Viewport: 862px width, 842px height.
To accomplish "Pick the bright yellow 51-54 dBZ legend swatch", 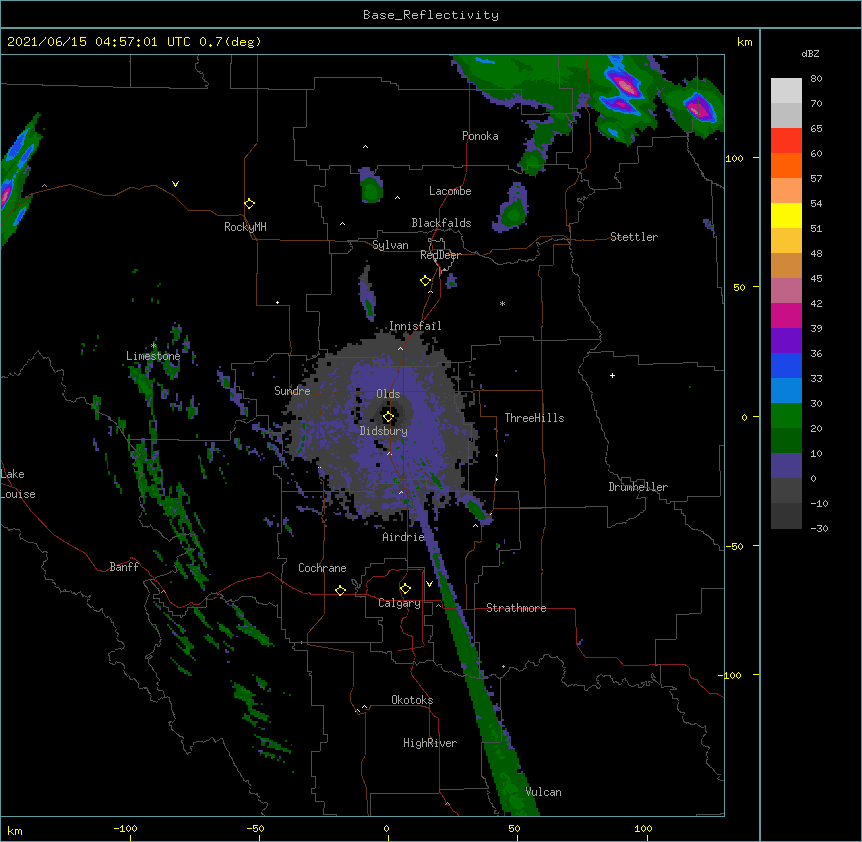I will (786, 215).
